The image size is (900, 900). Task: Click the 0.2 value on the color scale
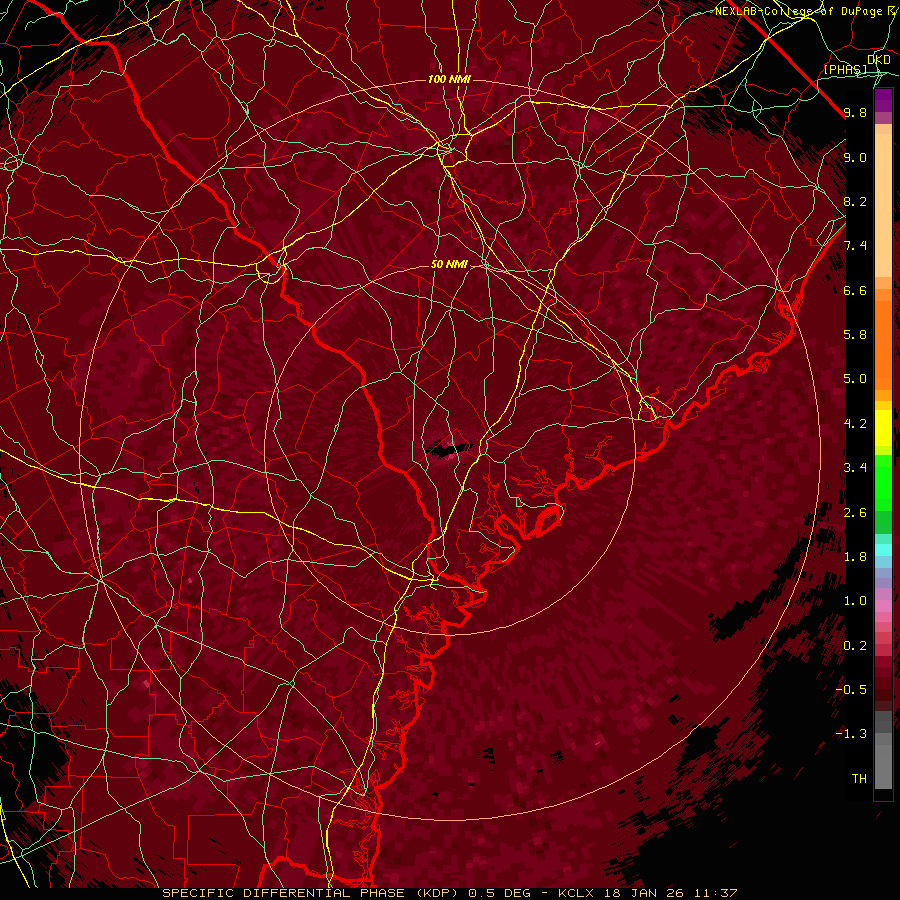tap(855, 646)
